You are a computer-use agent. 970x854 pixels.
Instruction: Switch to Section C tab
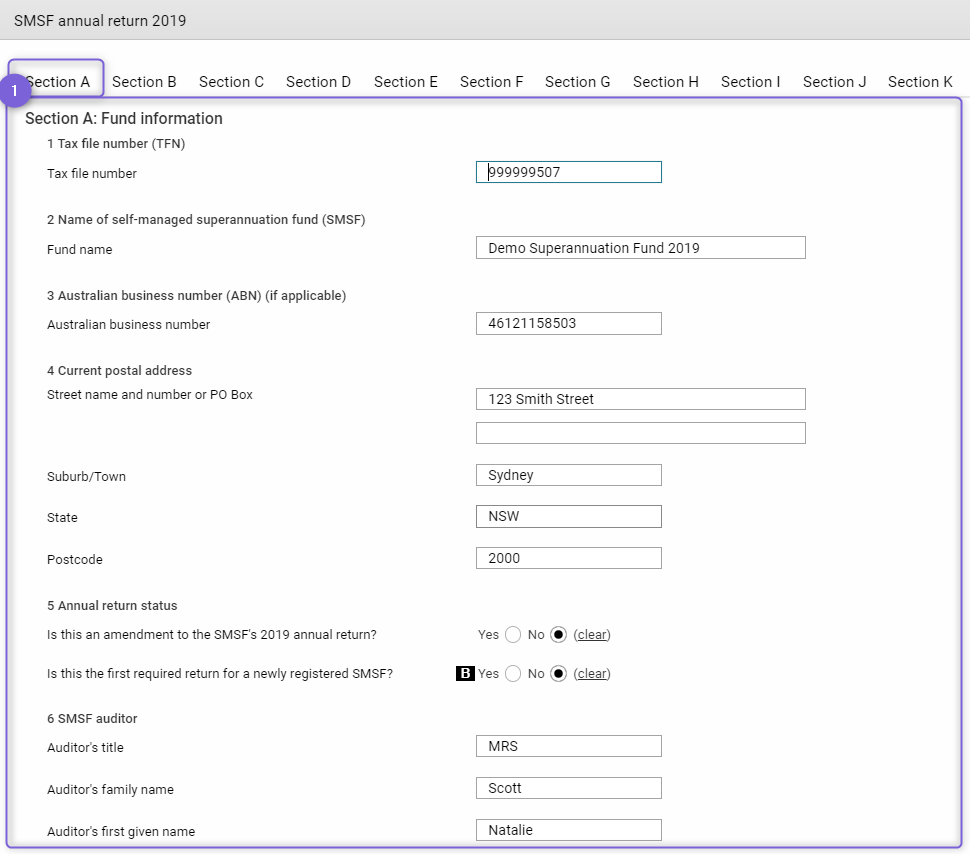point(231,82)
